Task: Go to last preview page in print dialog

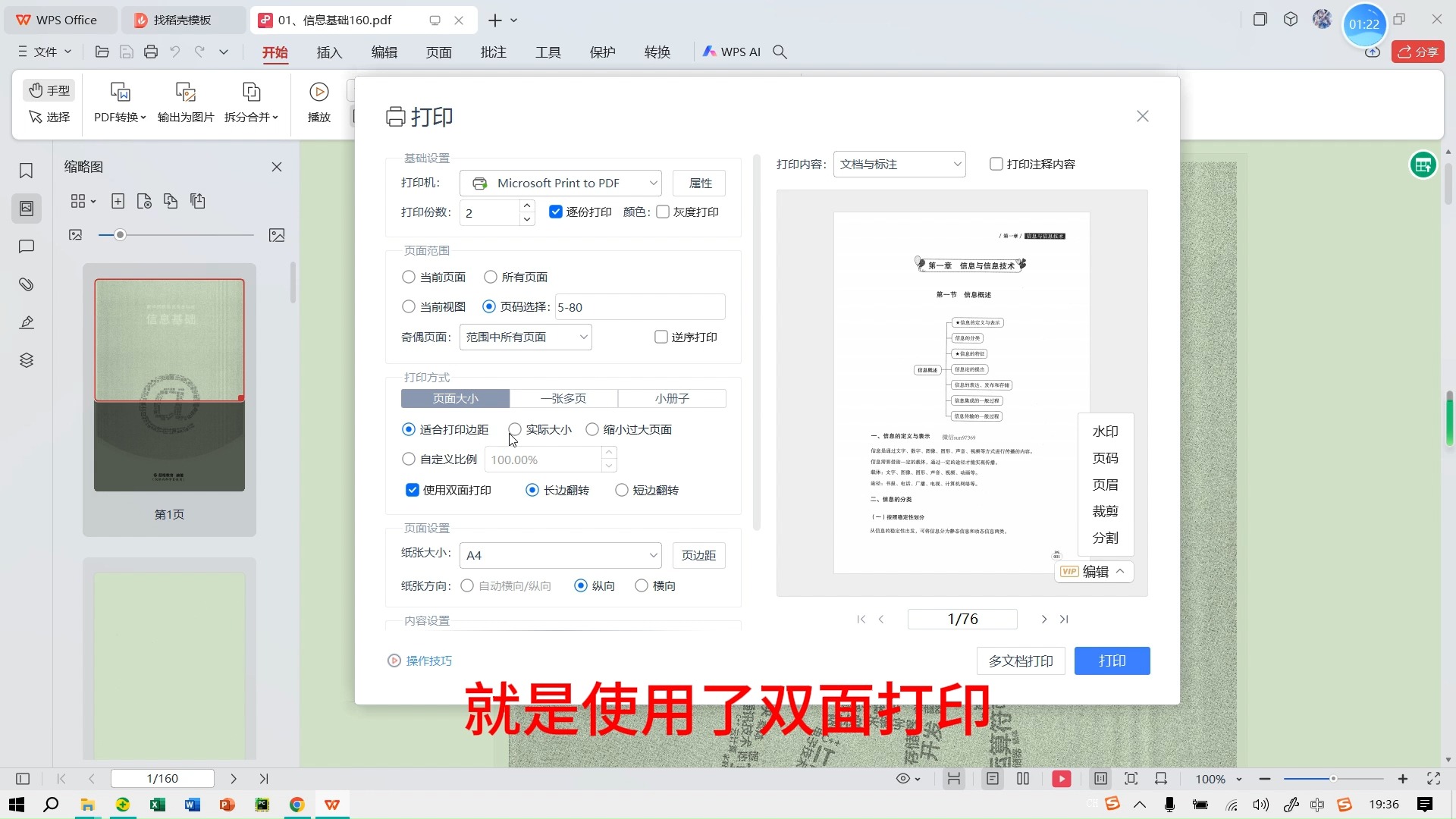Action: (1064, 620)
